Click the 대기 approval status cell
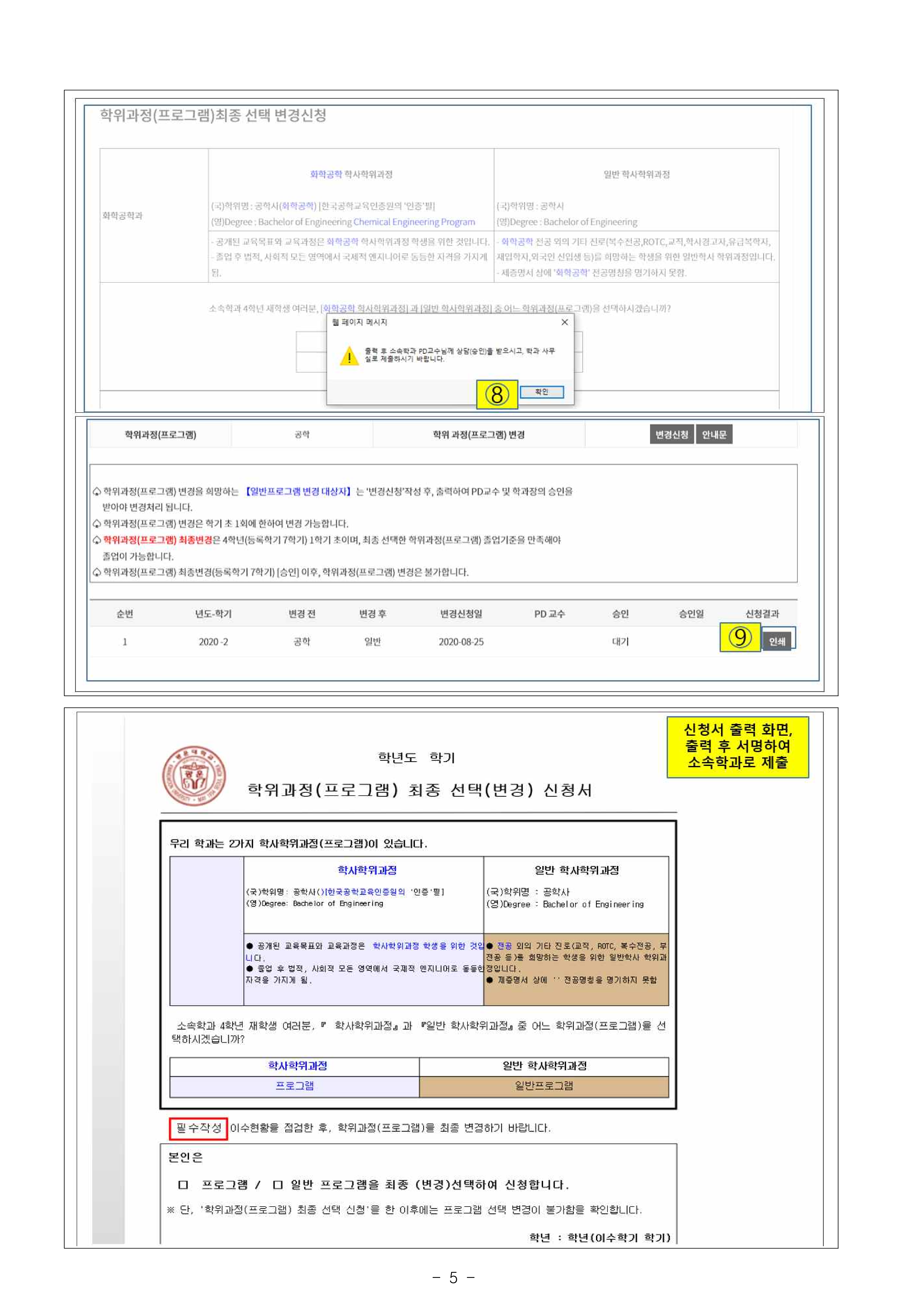This screenshot has height=1306, width=924. 620,642
